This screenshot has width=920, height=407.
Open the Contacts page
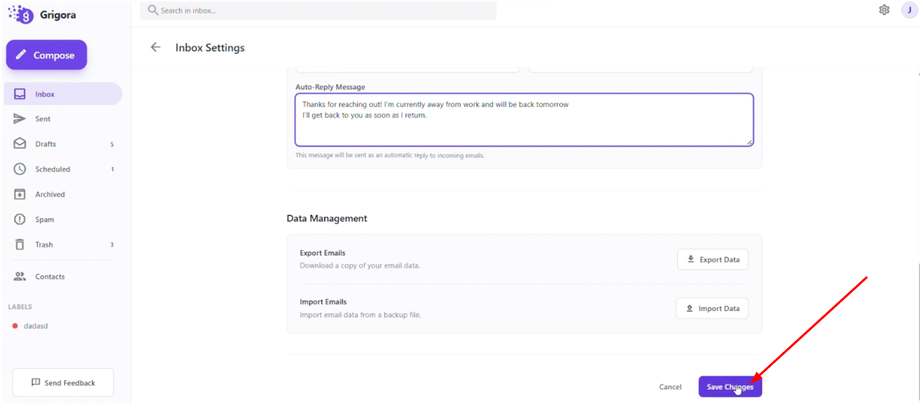click(49, 276)
